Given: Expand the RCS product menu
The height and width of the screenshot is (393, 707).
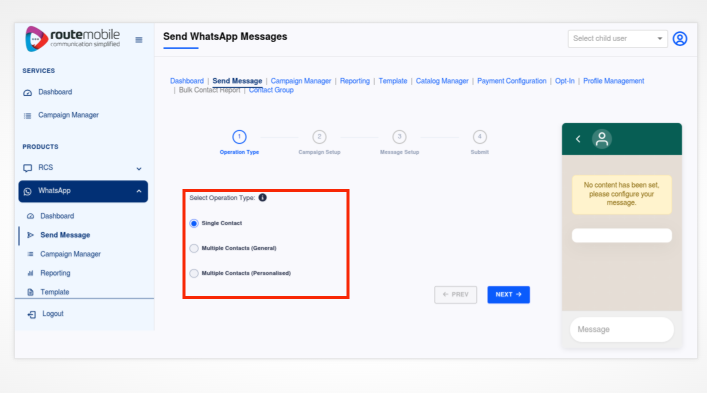Looking at the screenshot, I should 83,168.
